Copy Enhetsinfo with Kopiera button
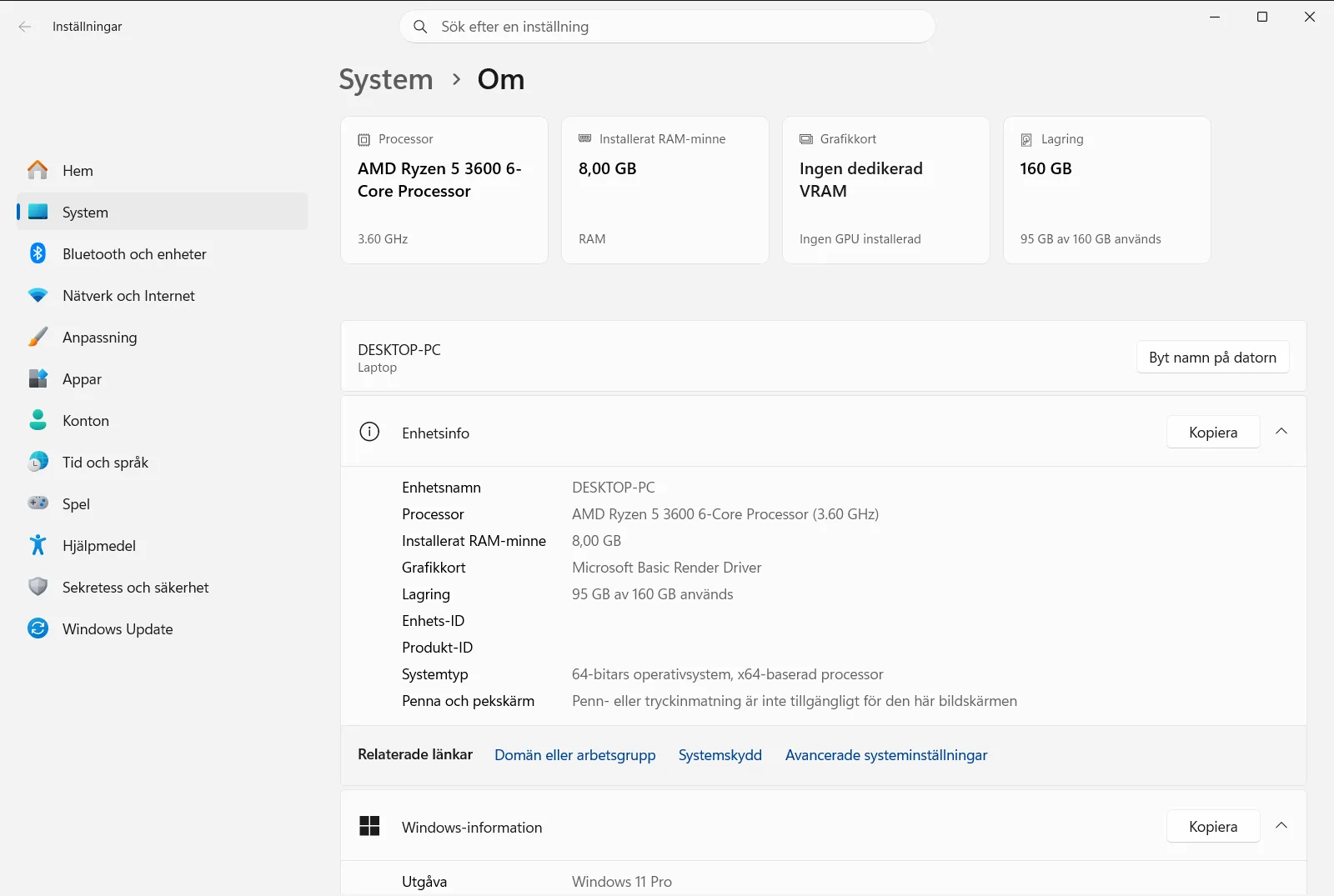This screenshot has width=1334, height=896. point(1213,432)
